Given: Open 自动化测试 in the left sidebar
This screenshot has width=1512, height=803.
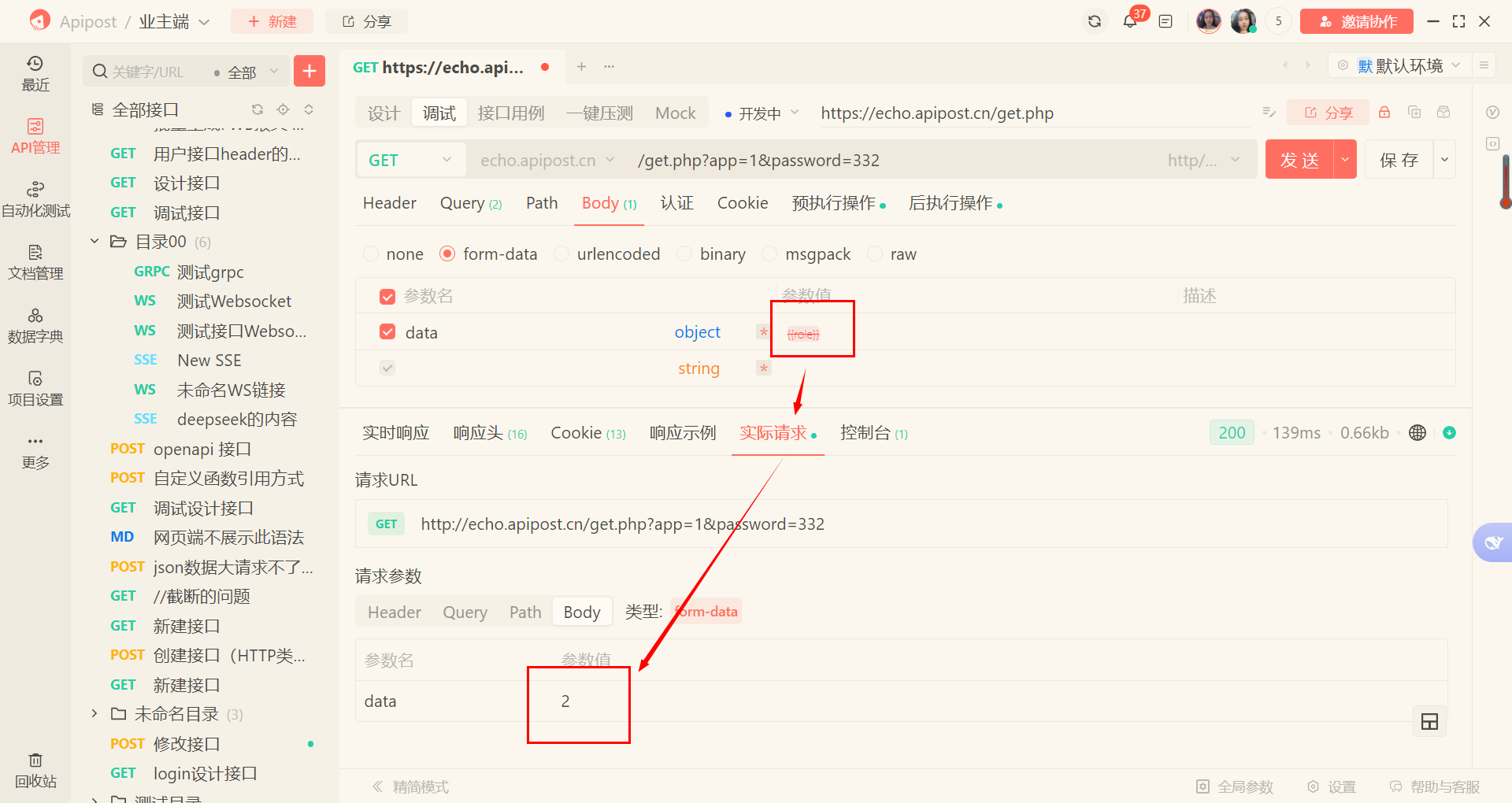Looking at the screenshot, I should coord(35,199).
